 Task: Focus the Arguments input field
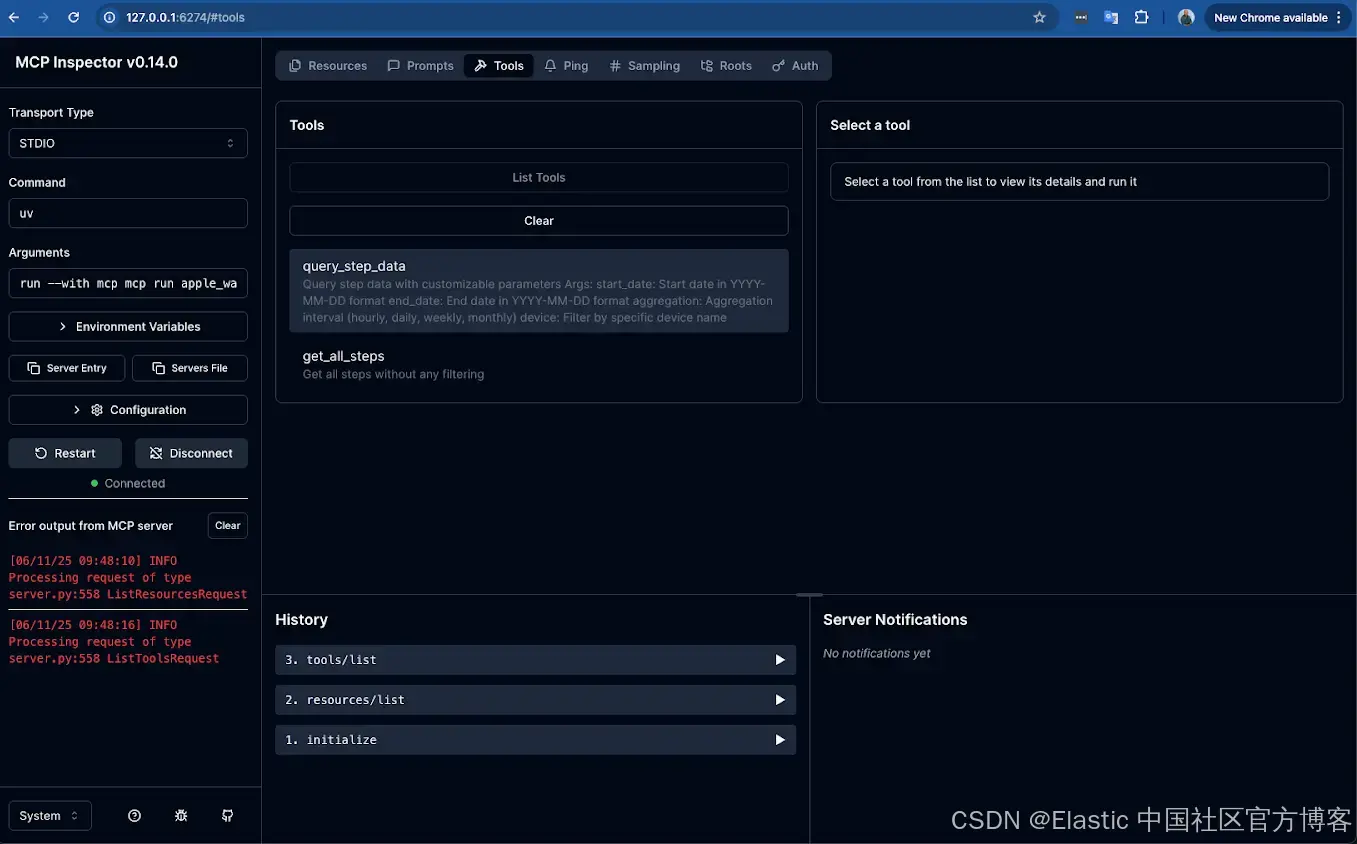click(128, 283)
